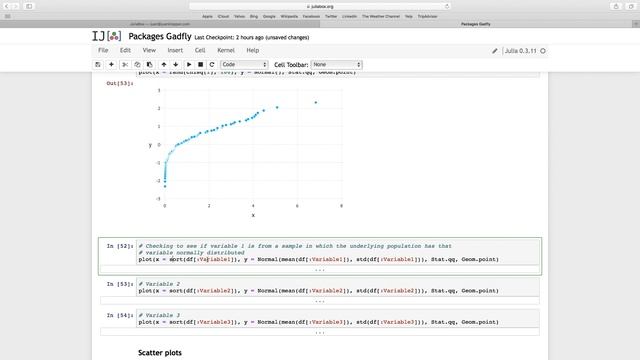Copy the selected cell icon
The width and height of the screenshot is (640, 360).
pyautogui.click(x=137, y=64)
